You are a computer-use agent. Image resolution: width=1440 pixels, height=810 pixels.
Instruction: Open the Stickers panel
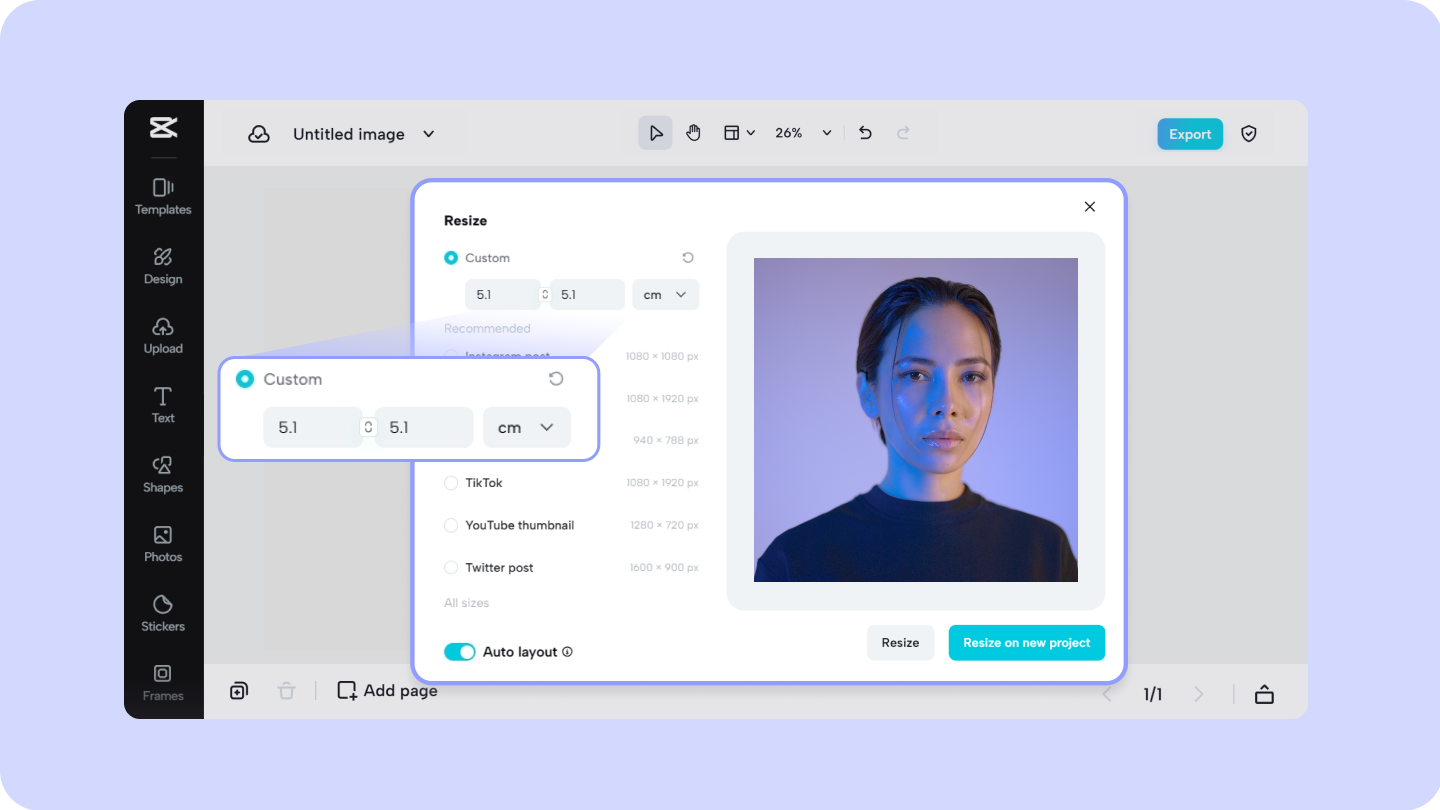click(163, 614)
